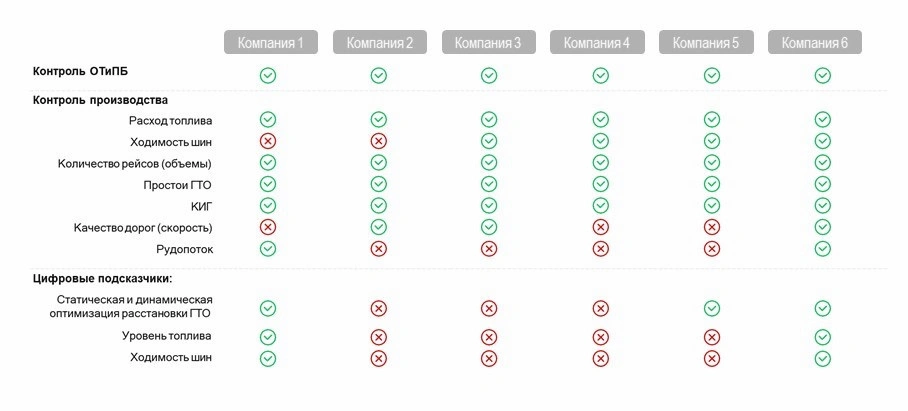This screenshot has height=411, width=908.
Task: Click red cross for Уровень топлива, Компания 5
Action: click(x=712, y=337)
